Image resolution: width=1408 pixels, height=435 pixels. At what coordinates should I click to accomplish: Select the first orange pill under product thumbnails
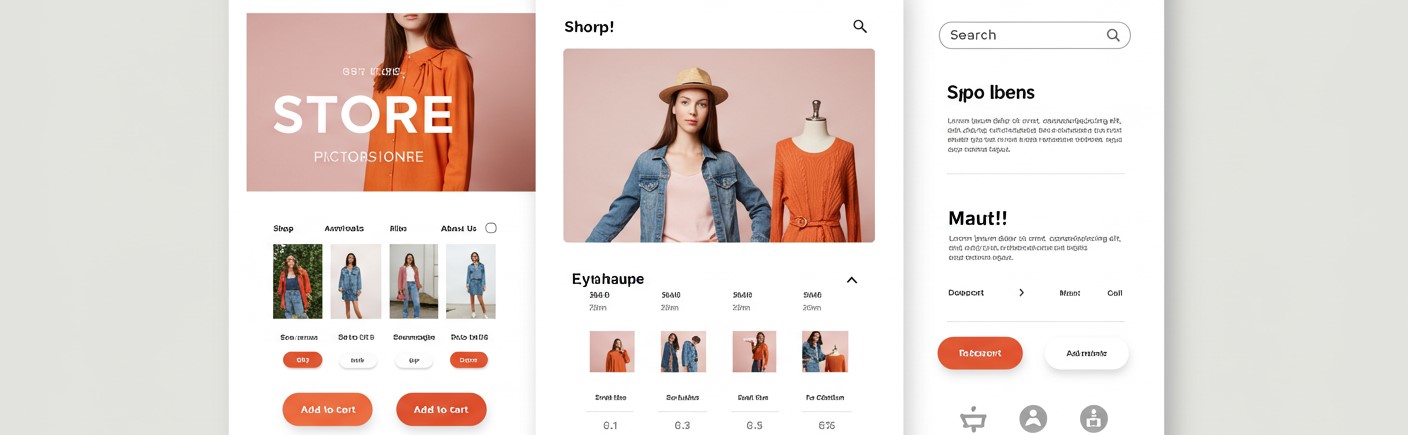pyautogui.click(x=302, y=360)
